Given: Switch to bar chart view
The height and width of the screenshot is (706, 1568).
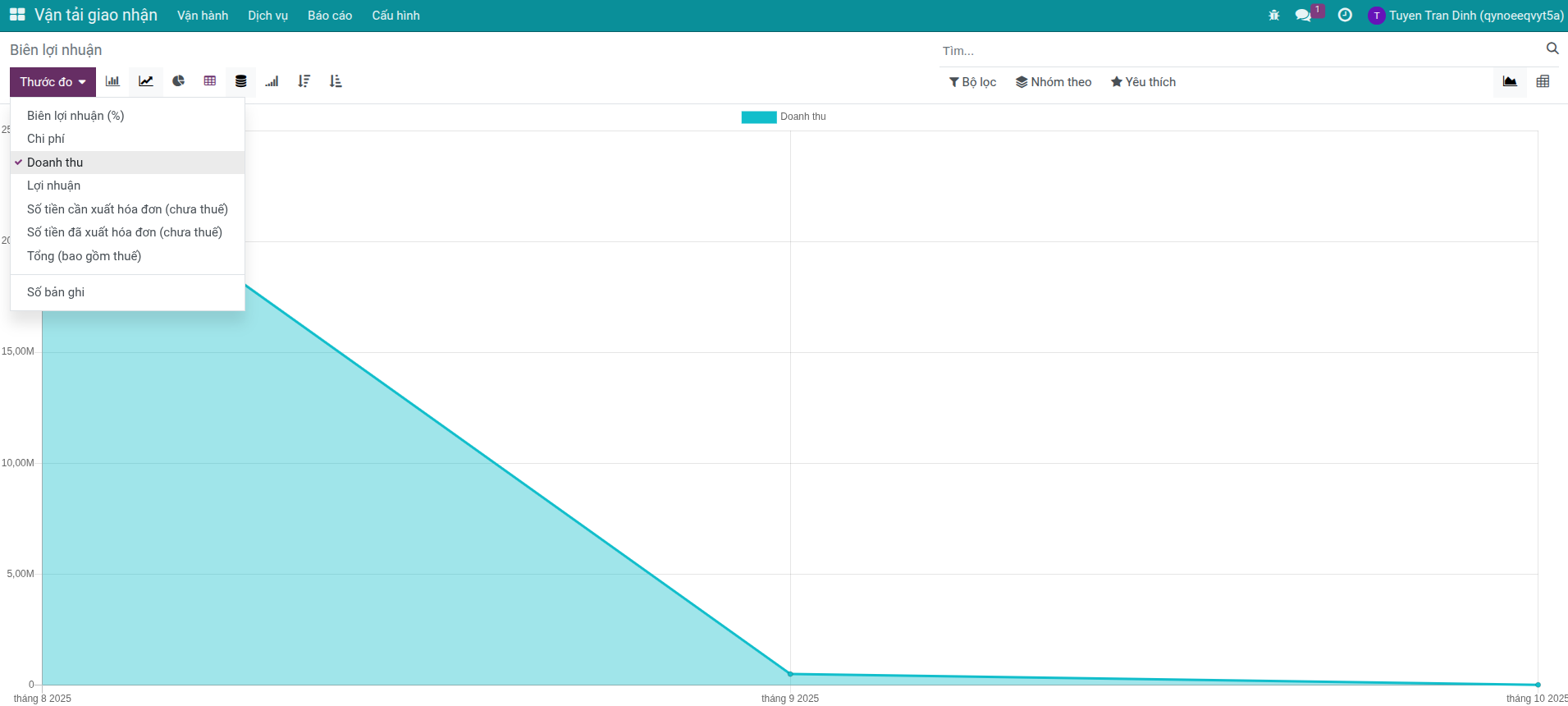Looking at the screenshot, I should point(112,81).
